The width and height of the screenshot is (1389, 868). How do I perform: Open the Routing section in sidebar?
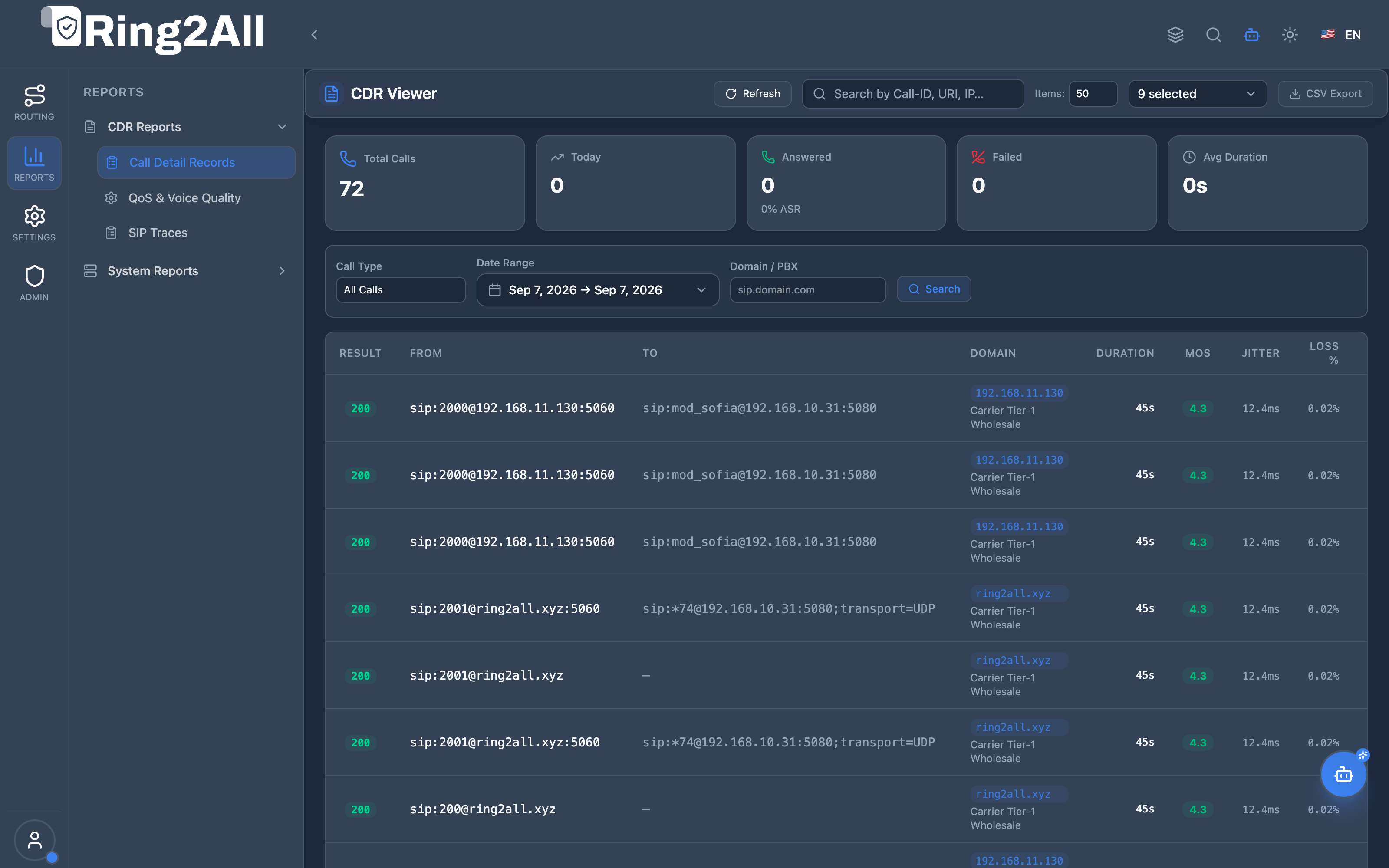[34, 103]
